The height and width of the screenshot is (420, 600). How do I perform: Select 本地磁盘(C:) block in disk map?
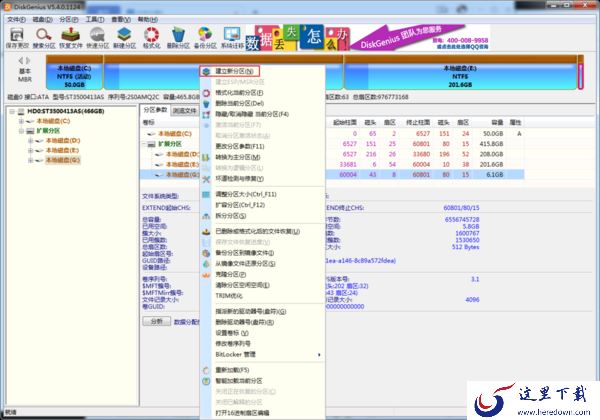(x=74, y=73)
